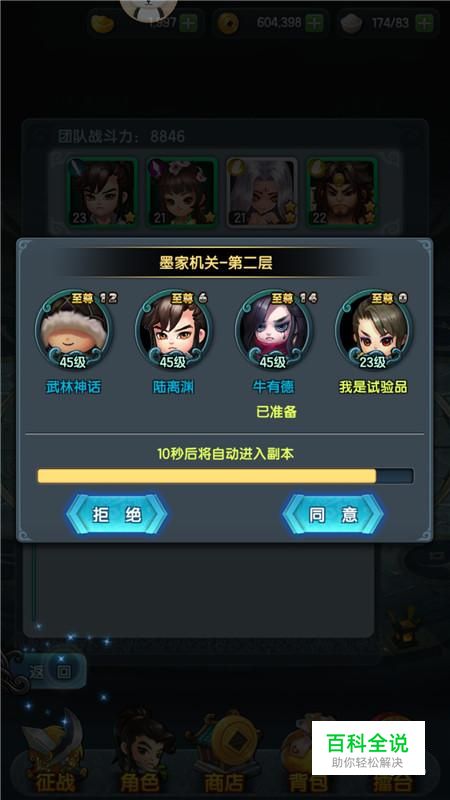This screenshot has width=450, height=800.
Task: Select the flower-haired girl hero portrait
Action: pyautogui.click(x=182, y=192)
